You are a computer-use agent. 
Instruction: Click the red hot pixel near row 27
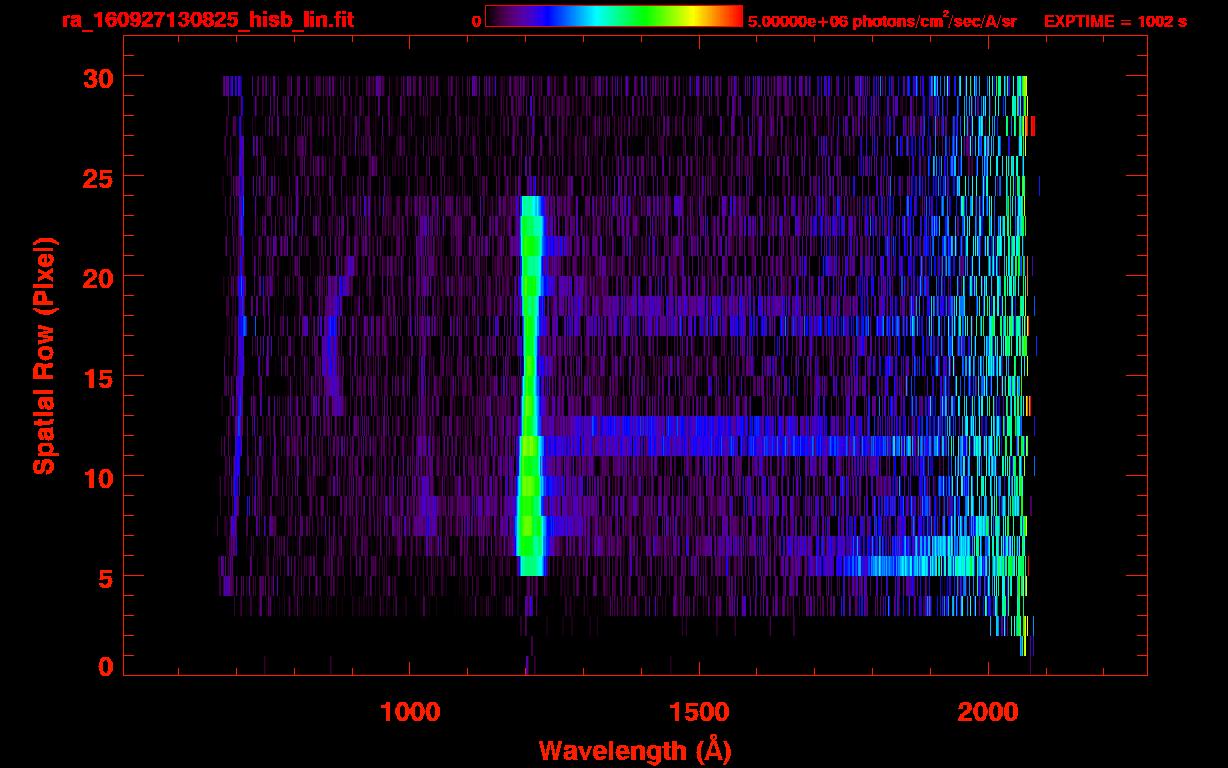(x=1032, y=126)
